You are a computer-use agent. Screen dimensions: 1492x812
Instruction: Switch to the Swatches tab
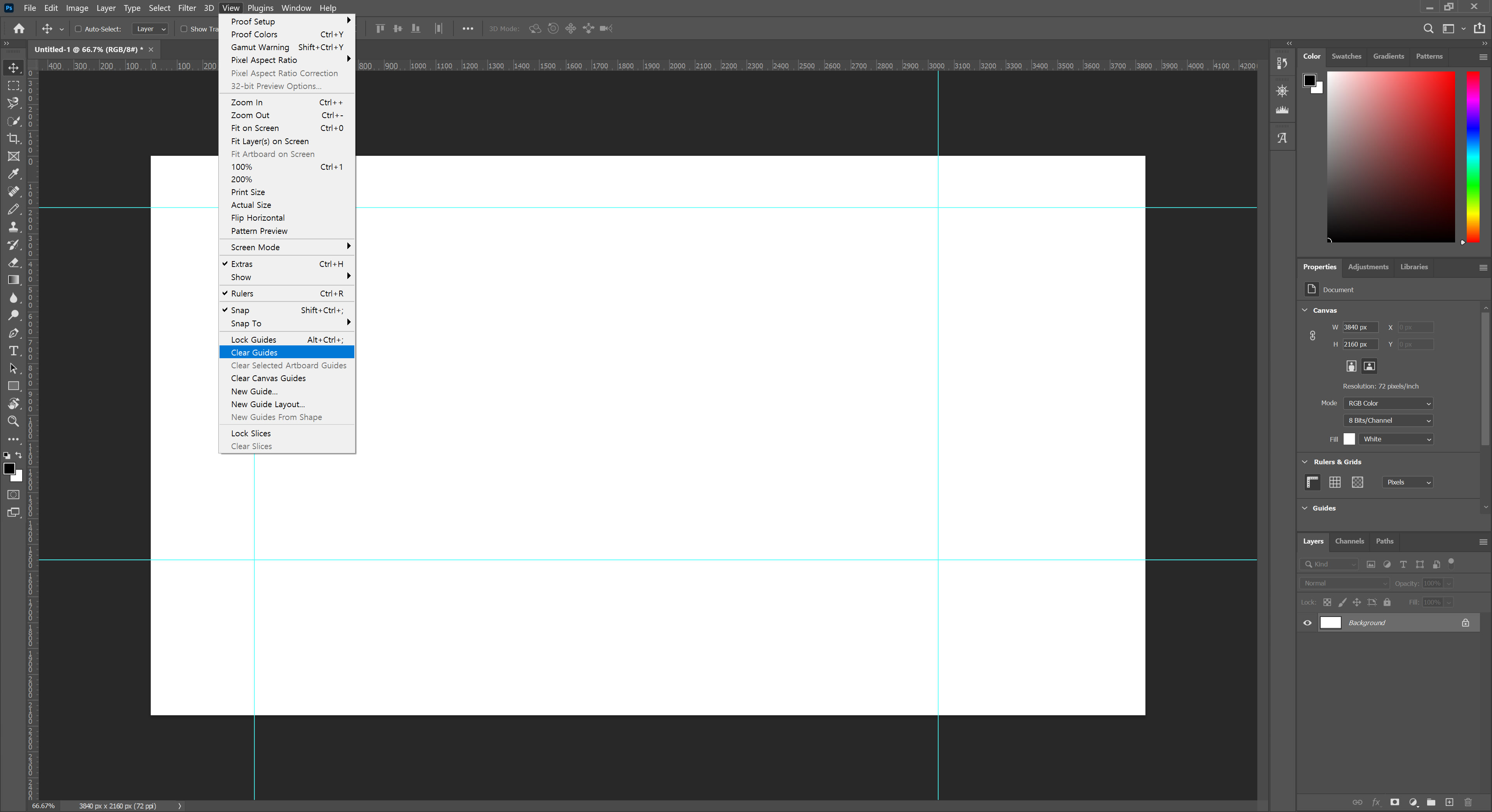1346,56
